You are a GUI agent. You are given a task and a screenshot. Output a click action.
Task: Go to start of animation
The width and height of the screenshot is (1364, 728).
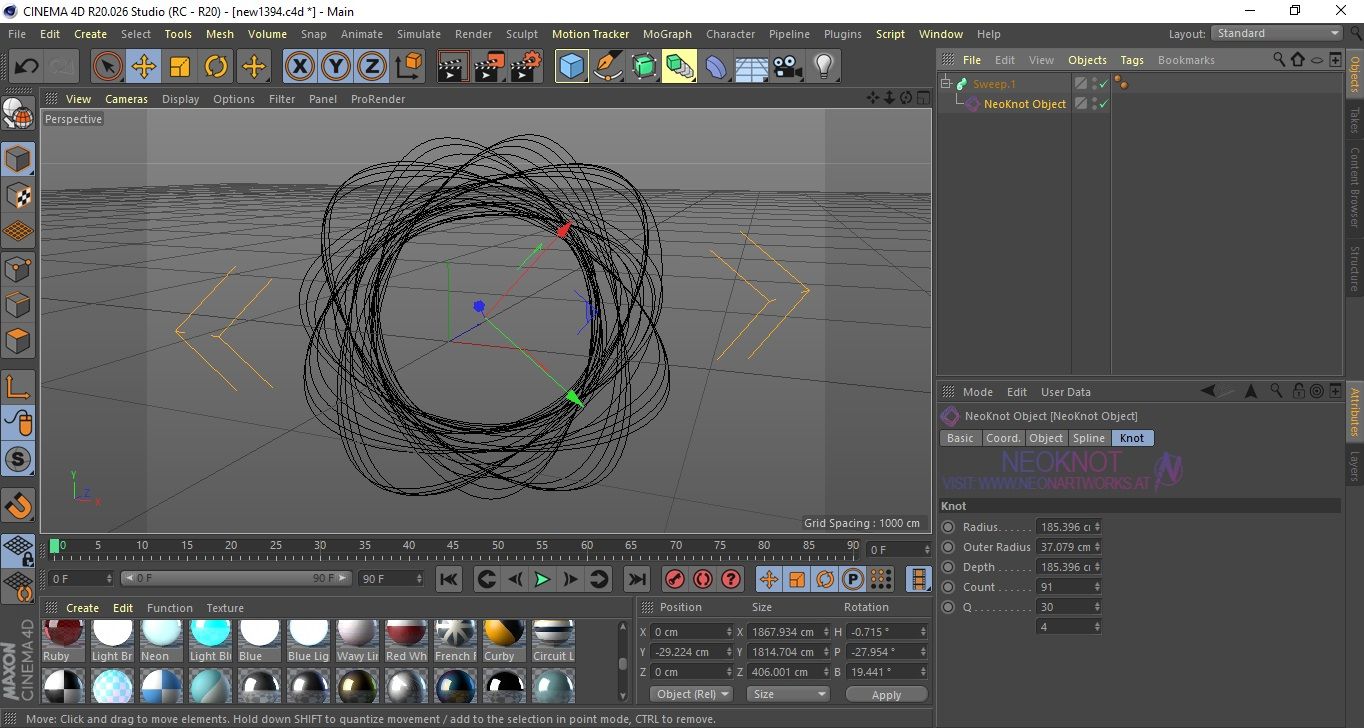(449, 579)
